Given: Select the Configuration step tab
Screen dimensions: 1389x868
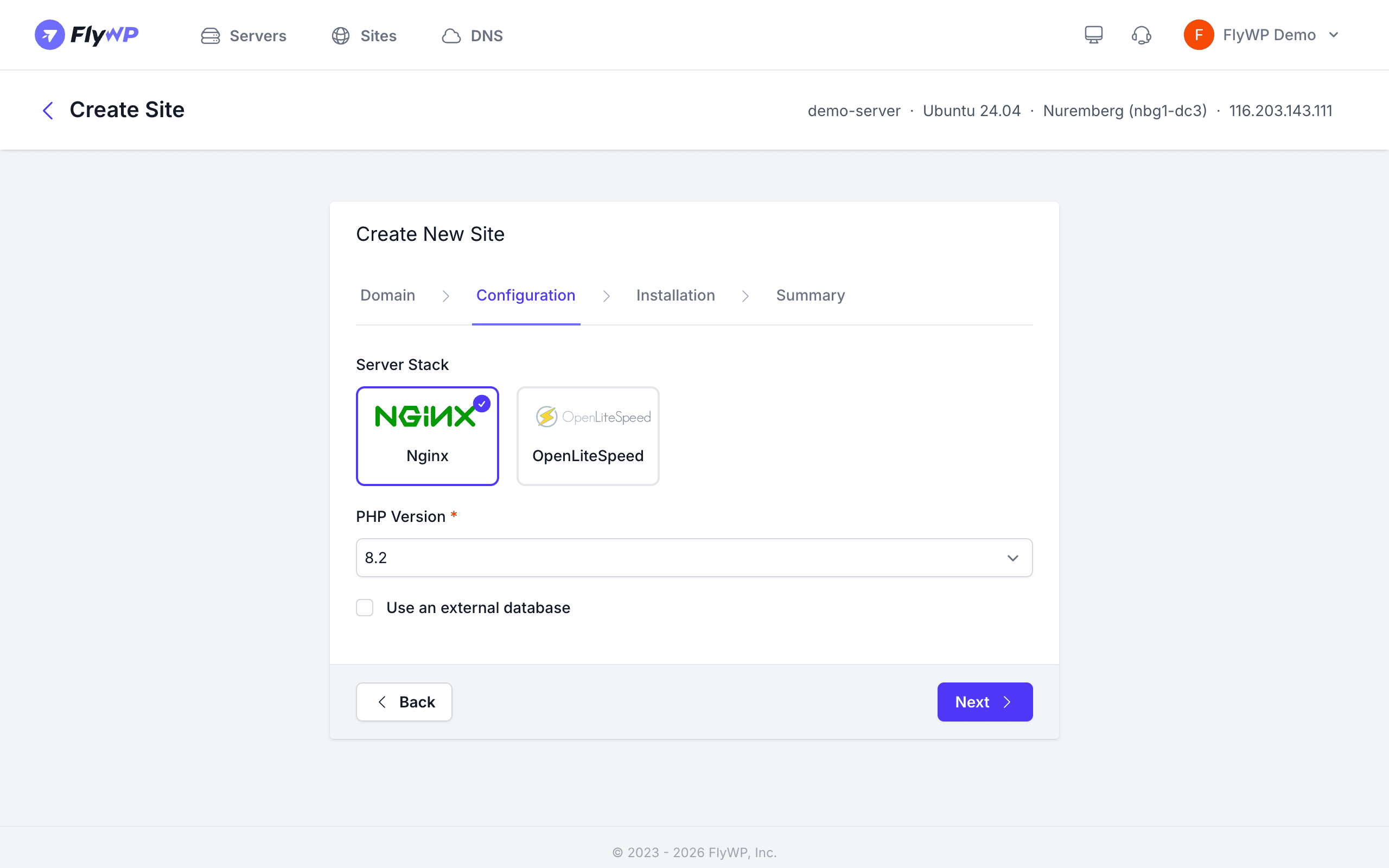Looking at the screenshot, I should [526, 295].
